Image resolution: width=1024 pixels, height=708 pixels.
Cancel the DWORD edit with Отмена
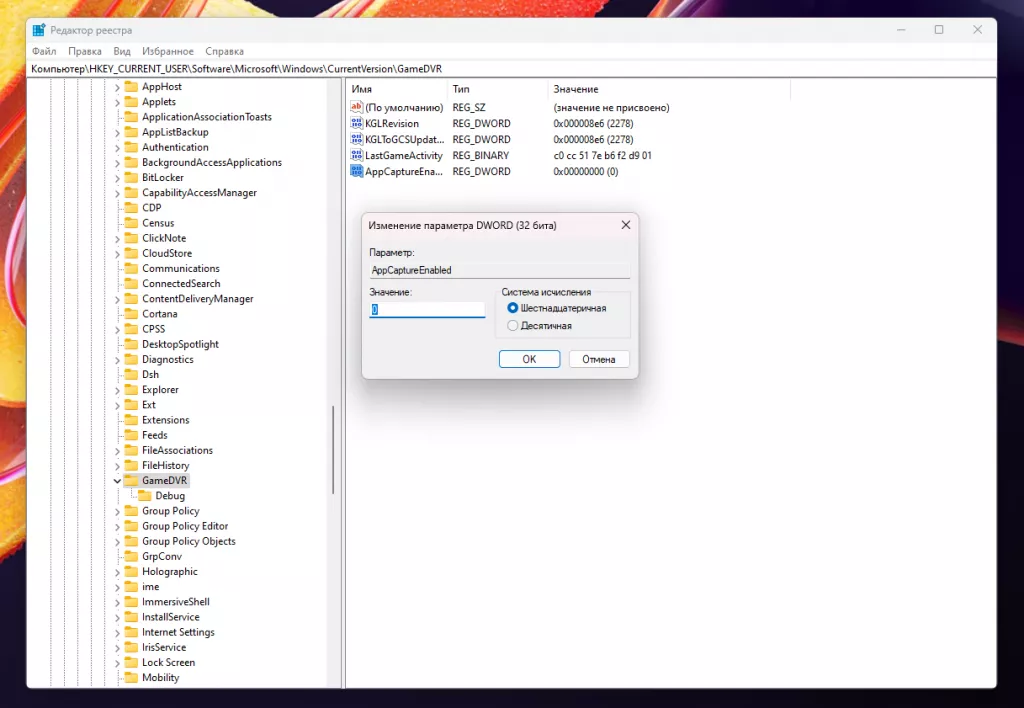pos(599,359)
